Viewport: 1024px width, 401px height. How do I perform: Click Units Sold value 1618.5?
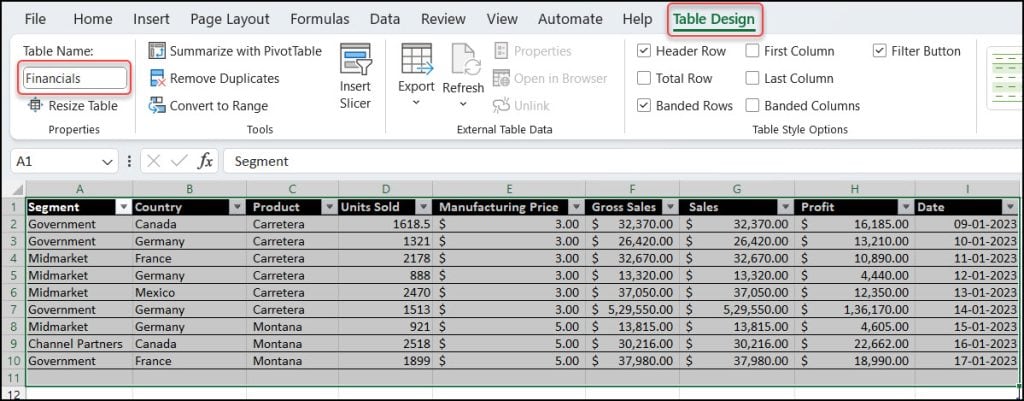(x=385, y=224)
